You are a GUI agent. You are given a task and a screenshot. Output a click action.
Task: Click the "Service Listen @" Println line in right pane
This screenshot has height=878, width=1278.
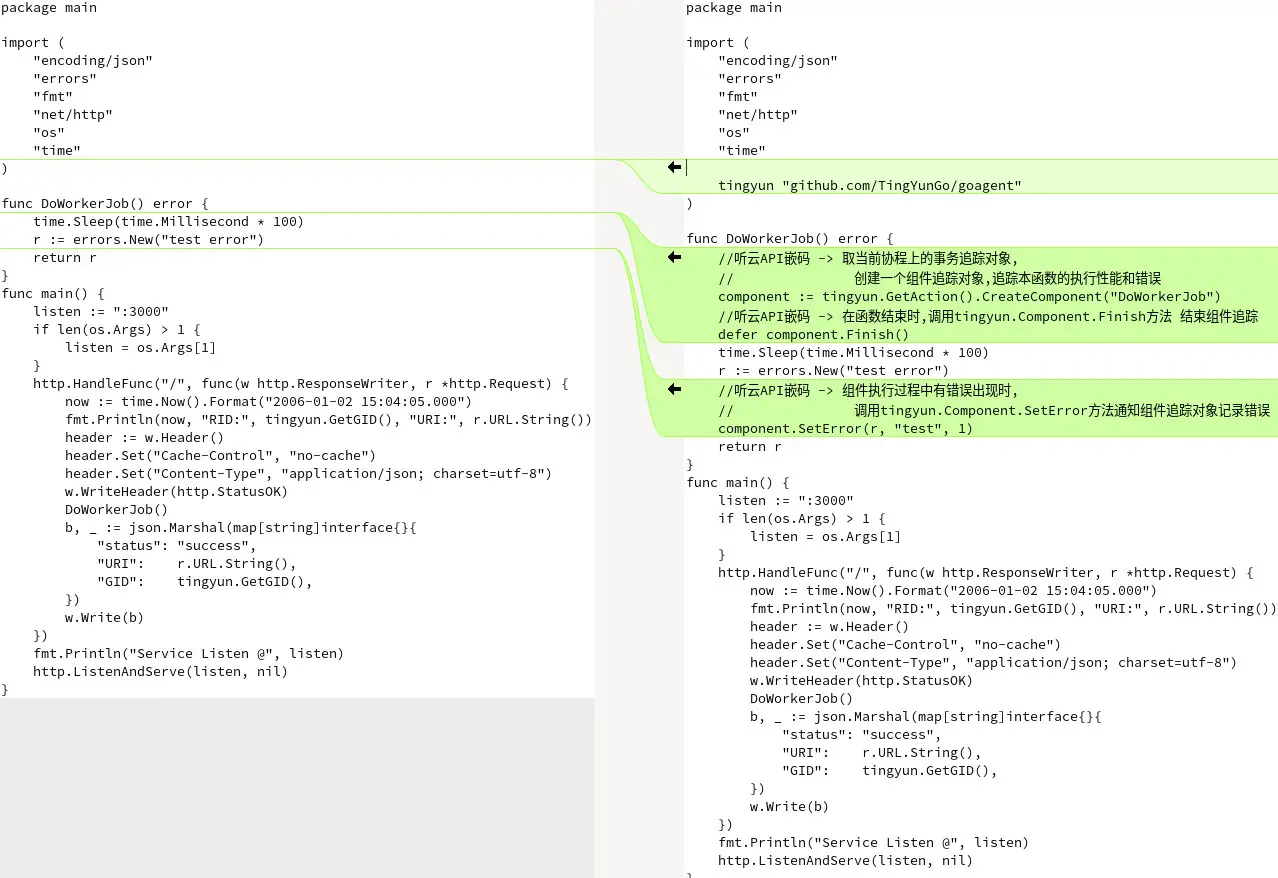click(x=873, y=843)
